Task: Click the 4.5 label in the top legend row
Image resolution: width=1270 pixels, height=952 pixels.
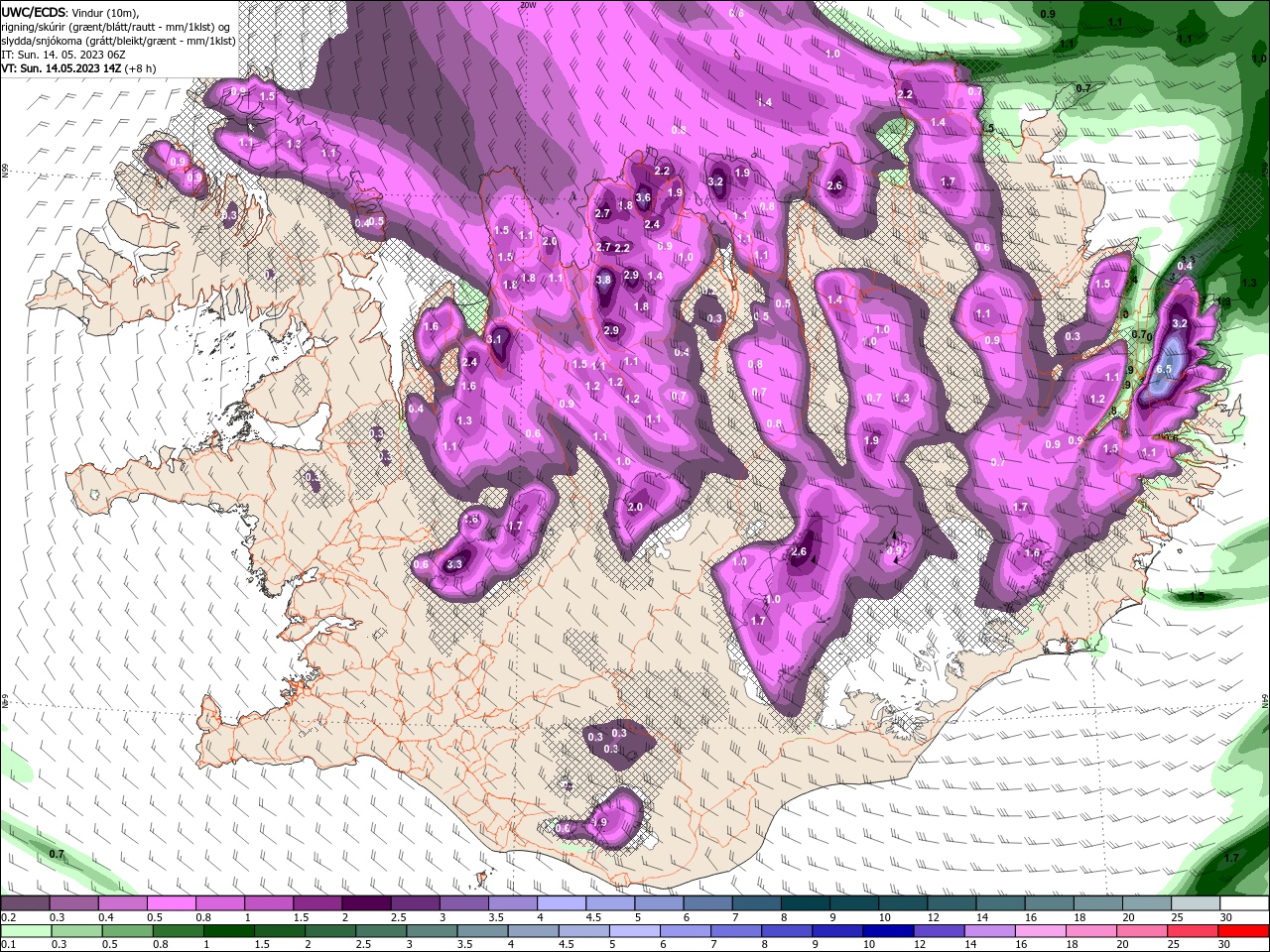Action: coord(593,917)
